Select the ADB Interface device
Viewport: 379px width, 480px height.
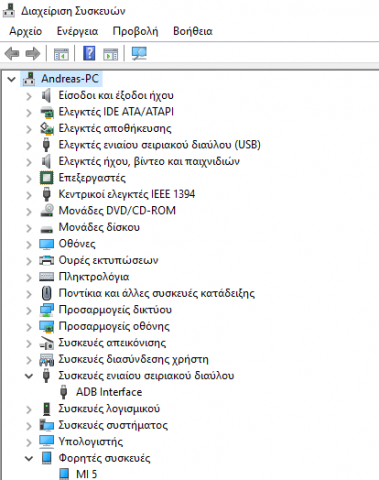109,392
